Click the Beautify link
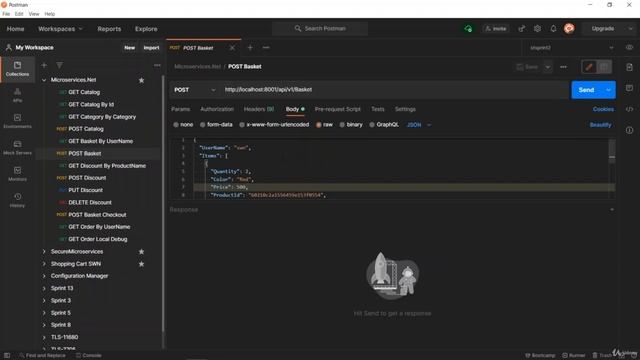The width and height of the screenshot is (640, 360). click(600, 125)
